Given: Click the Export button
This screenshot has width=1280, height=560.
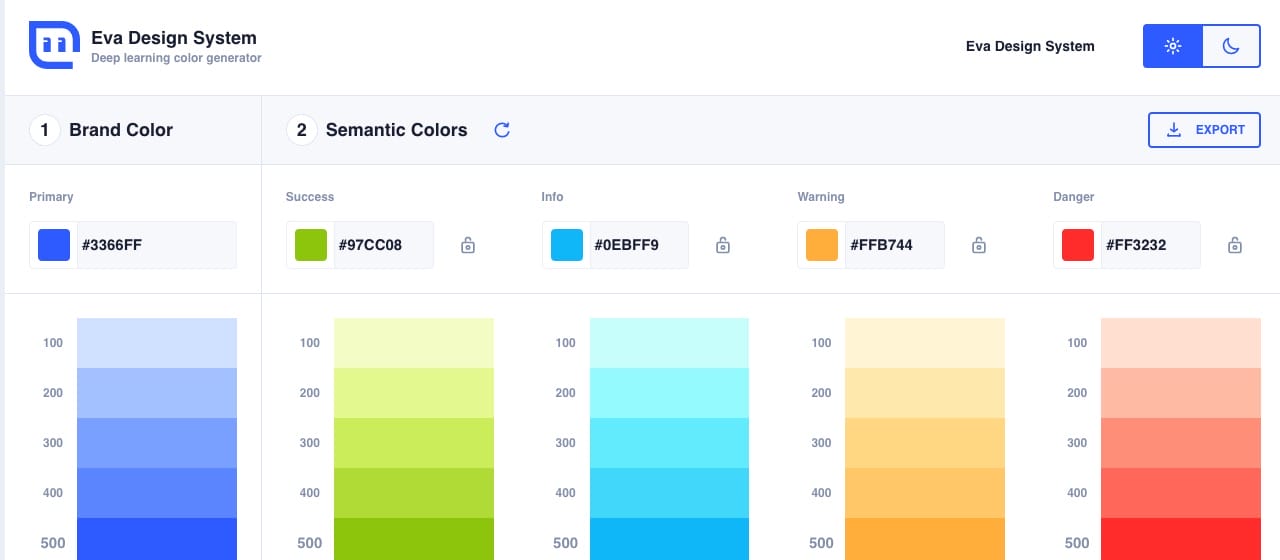Looking at the screenshot, I should [1204, 130].
